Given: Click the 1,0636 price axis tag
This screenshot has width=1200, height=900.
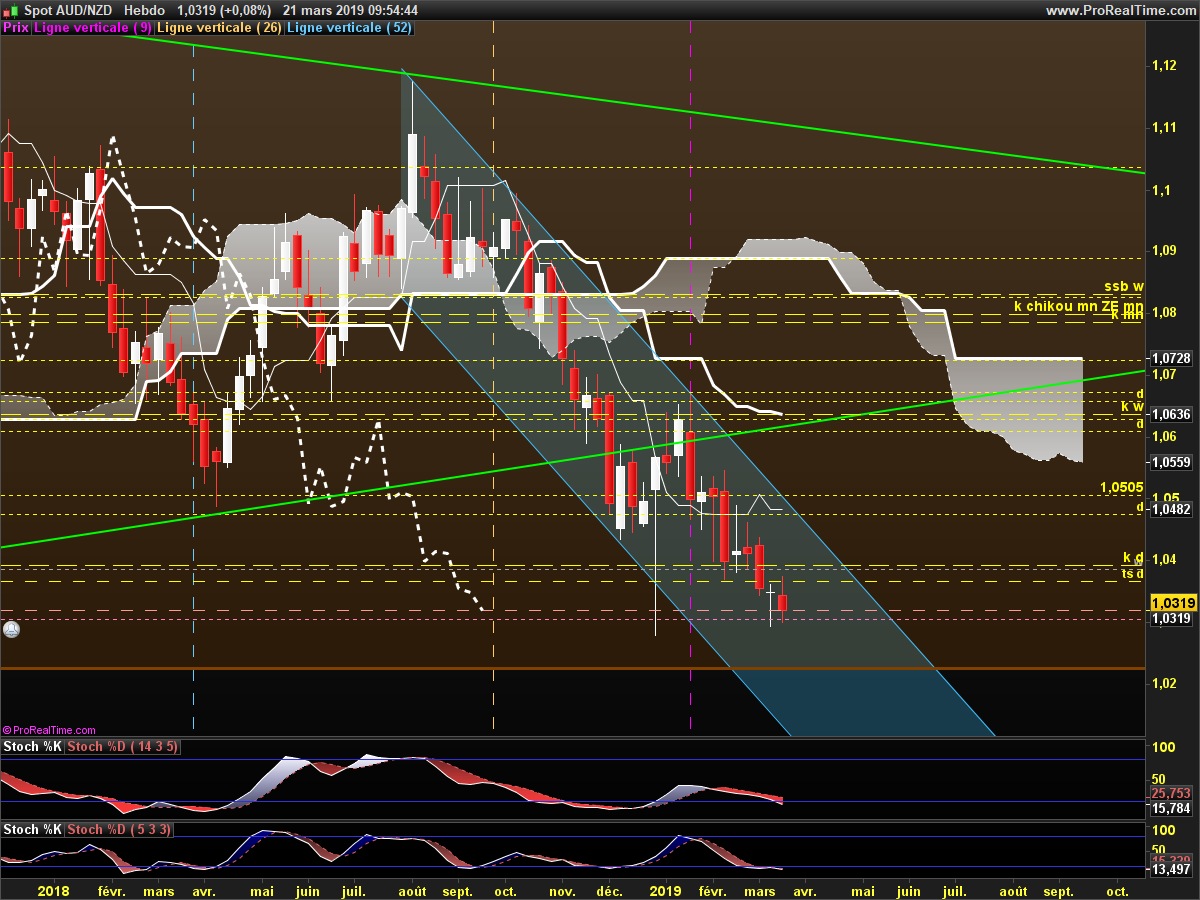Looking at the screenshot, I should tap(1171, 414).
